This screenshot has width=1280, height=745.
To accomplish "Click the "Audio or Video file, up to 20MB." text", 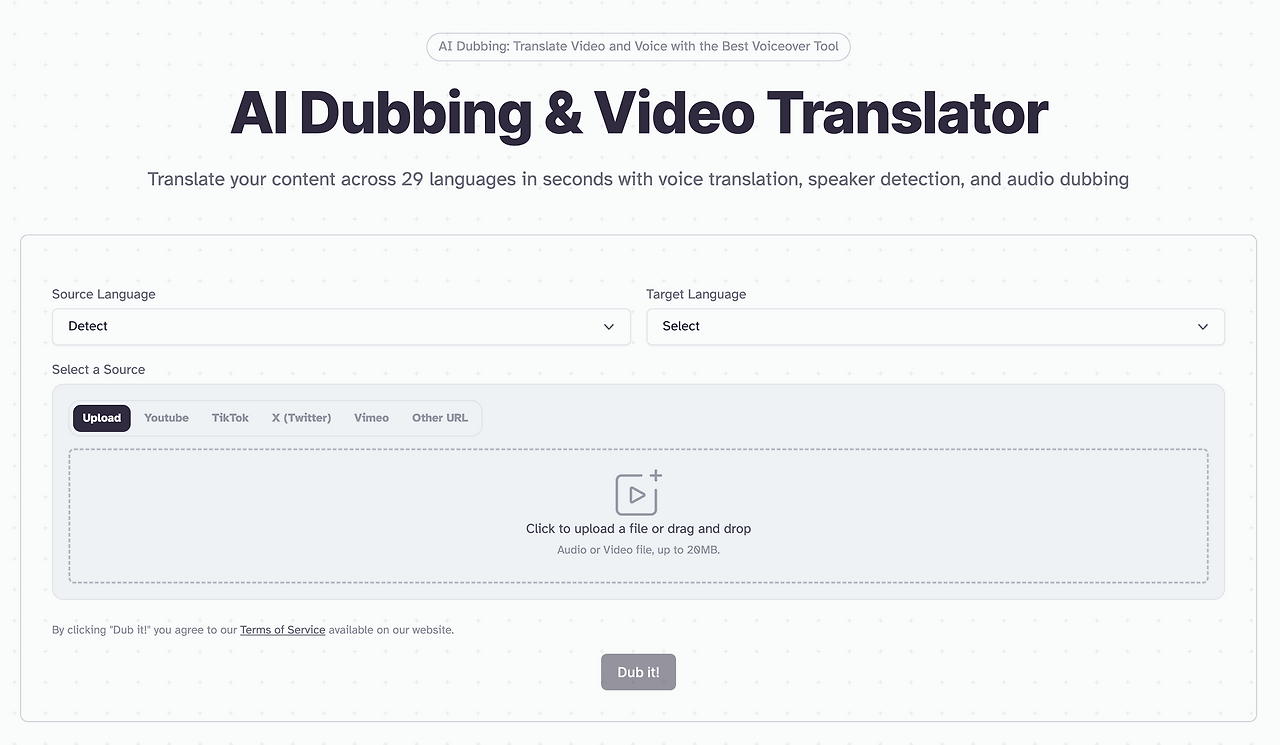I will tap(638, 550).
